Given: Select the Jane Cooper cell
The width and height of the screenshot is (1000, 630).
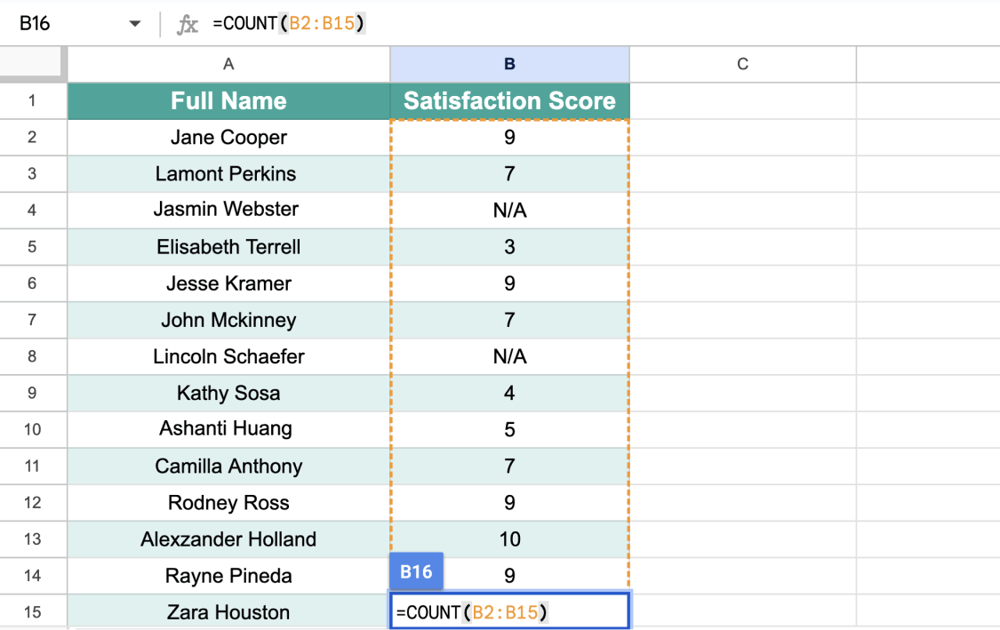Looking at the screenshot, I should [228, 138].
